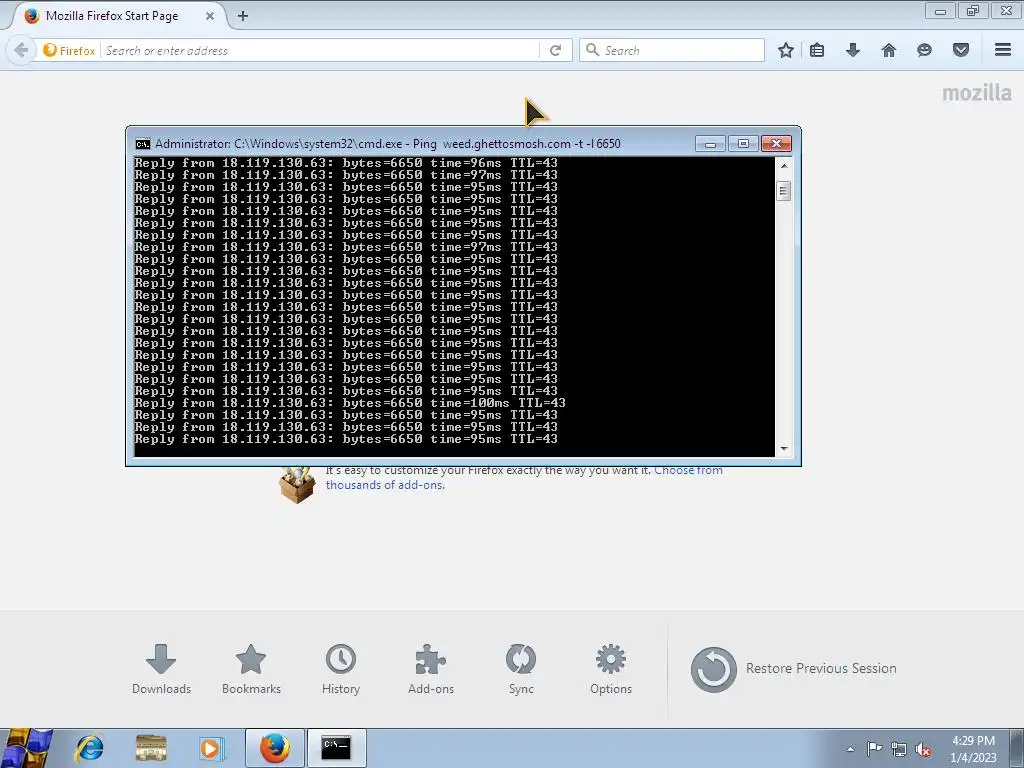Maximize the cmd.exe ping window

743,144
